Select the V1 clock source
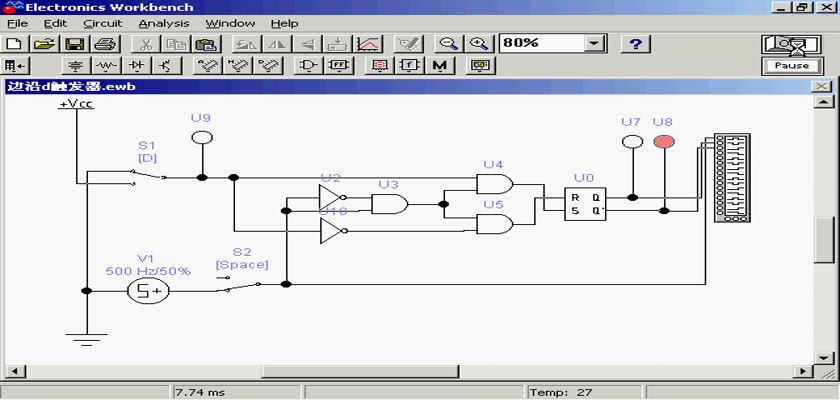 (x=148, y=291)
